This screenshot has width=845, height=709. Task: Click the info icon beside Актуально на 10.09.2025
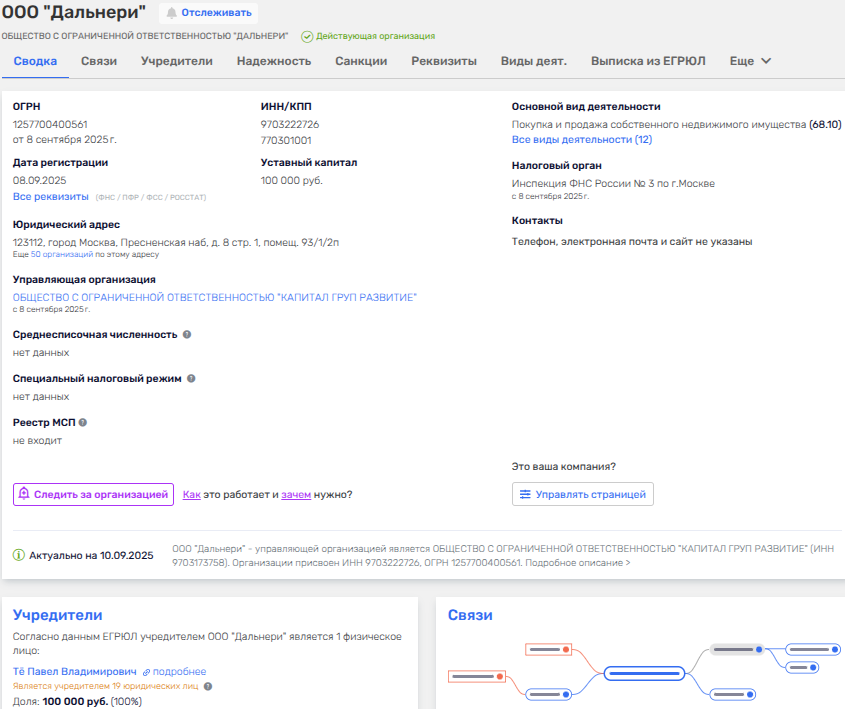tap(19, 555)
